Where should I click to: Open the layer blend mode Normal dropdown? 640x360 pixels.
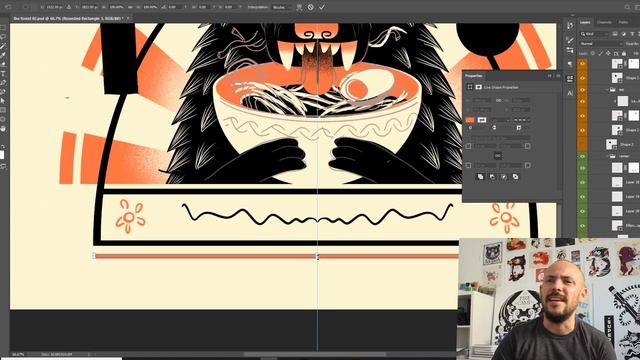click(x=600, y=43)
